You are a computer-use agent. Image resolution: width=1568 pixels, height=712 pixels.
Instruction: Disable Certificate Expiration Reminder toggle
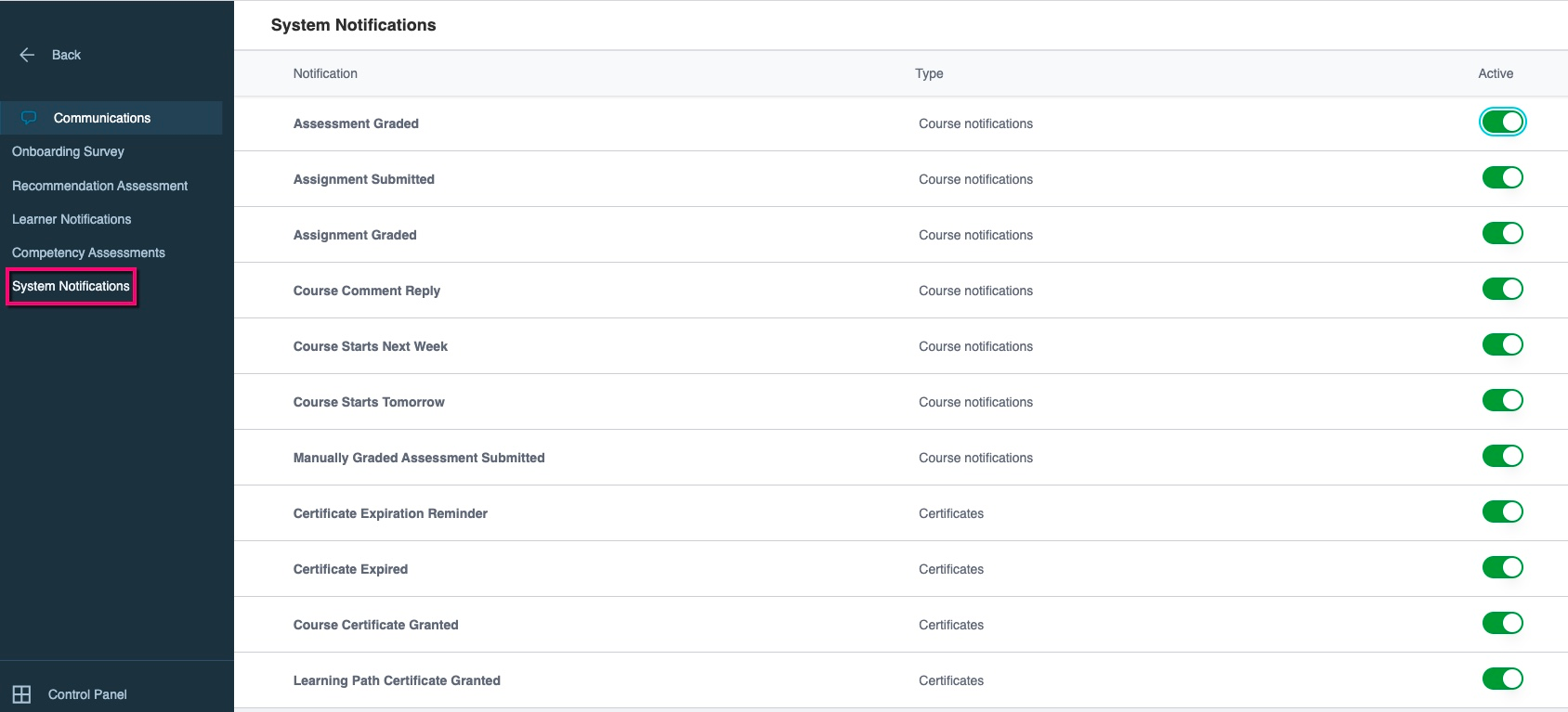click(x=1502, y=511)
